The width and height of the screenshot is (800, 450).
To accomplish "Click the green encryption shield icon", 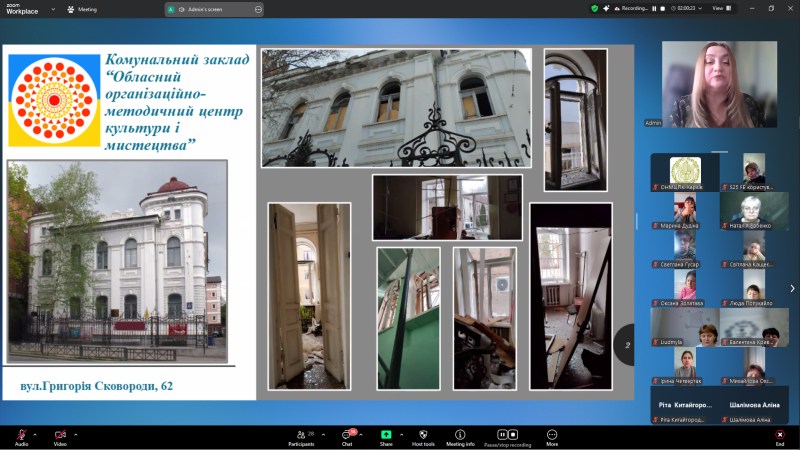I will (594, 8).
